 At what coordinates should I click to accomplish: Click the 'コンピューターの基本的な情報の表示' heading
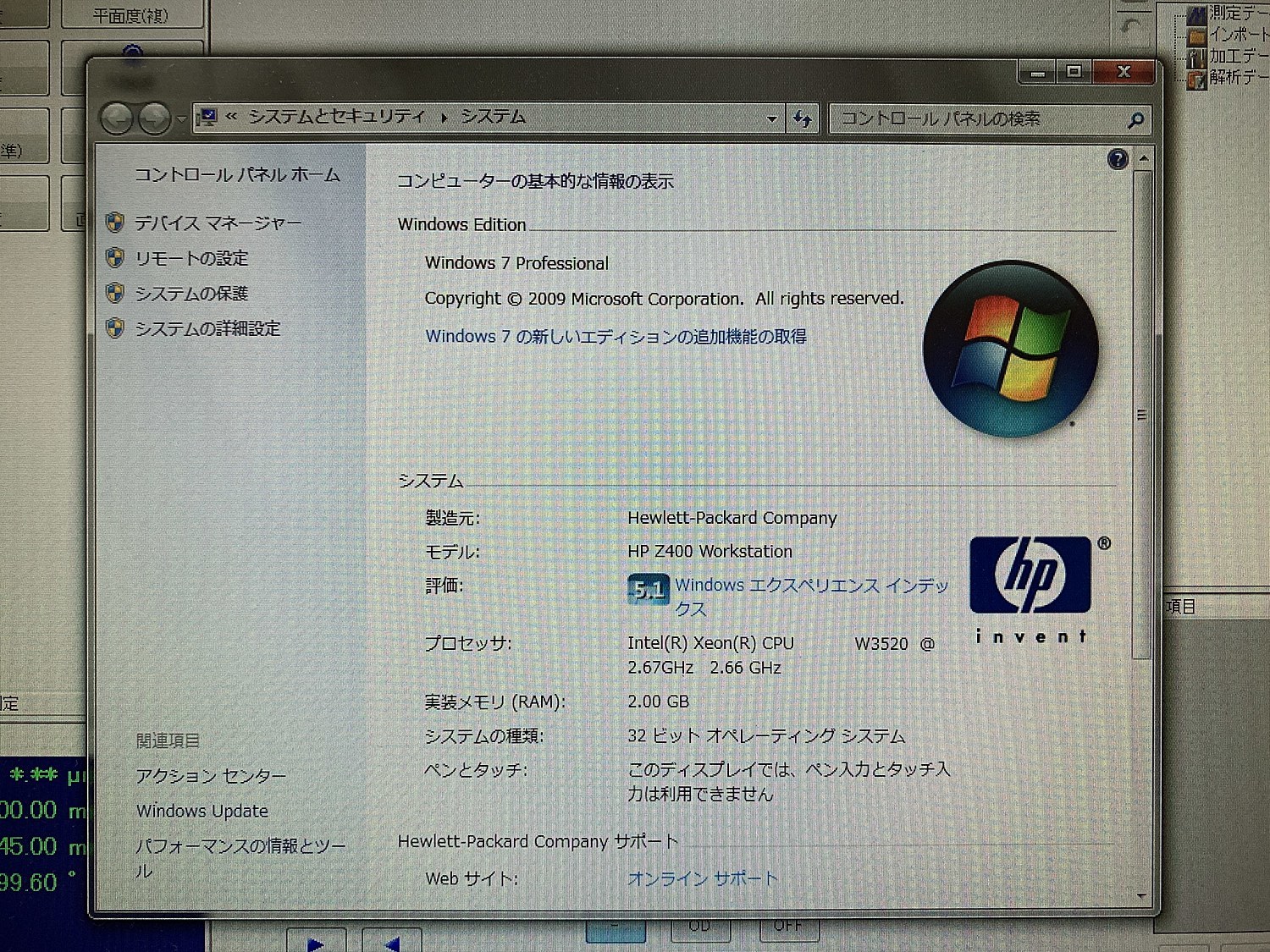(x=535, y=181)
